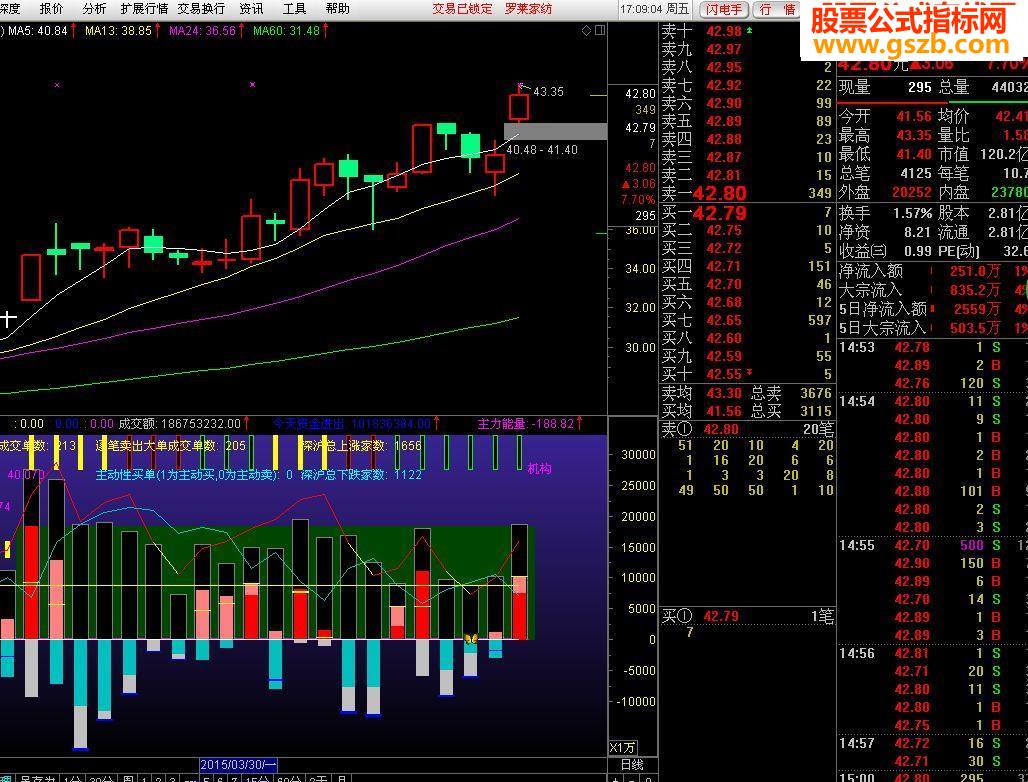
Task: Click the X1万 scale label
Action: pyautogui.click(x=623, y=748)
